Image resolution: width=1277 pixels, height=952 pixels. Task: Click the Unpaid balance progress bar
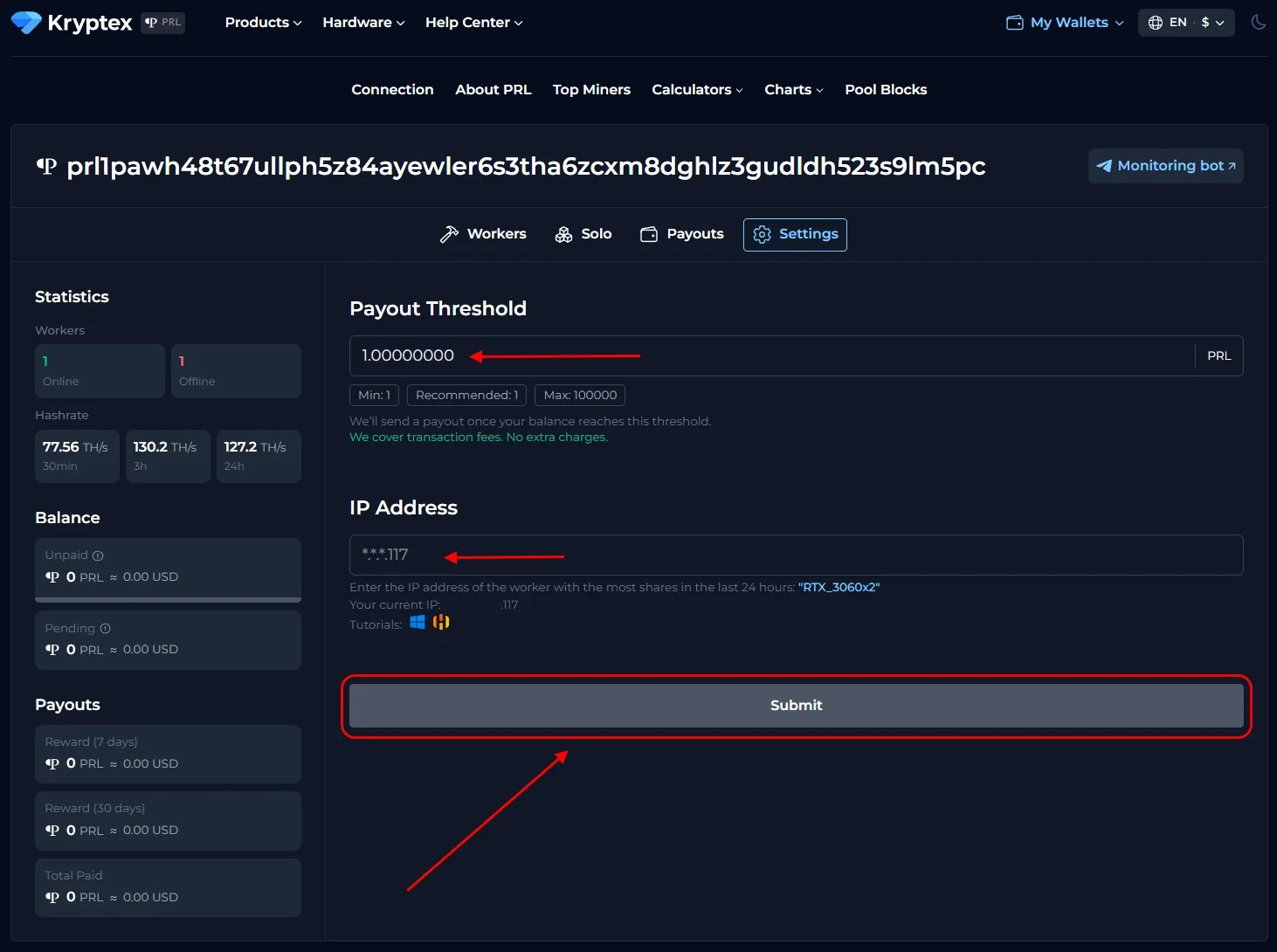168,600
